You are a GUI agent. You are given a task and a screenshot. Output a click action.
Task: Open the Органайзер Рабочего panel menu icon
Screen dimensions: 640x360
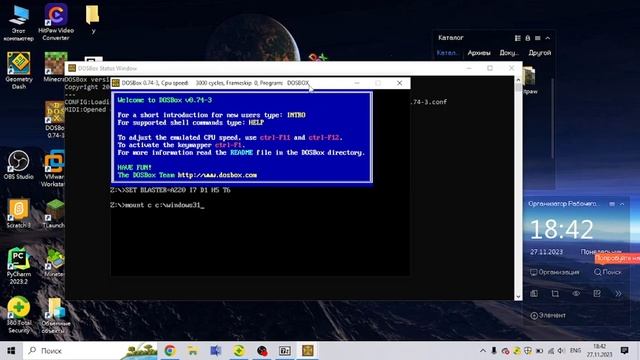point(612,204)
